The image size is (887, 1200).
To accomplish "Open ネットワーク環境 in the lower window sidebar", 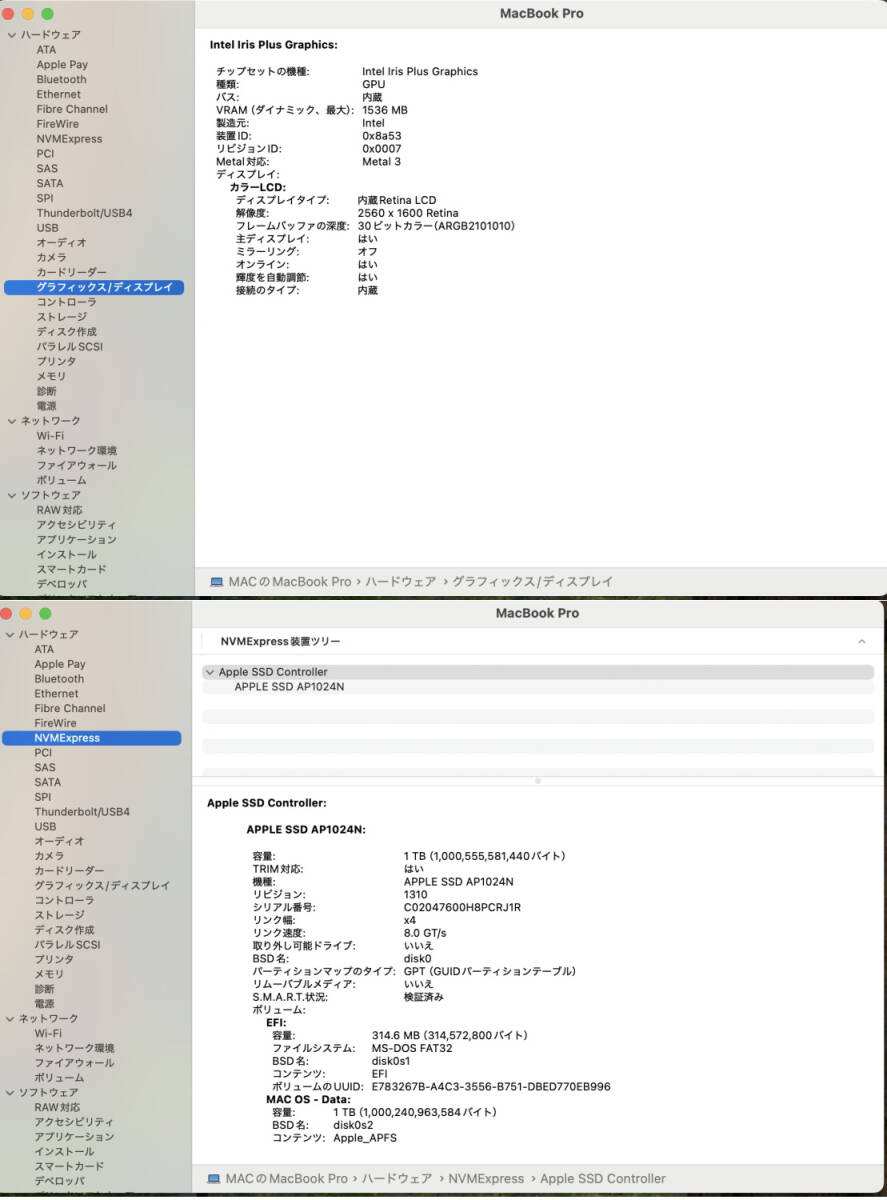I will [74, 1049].
